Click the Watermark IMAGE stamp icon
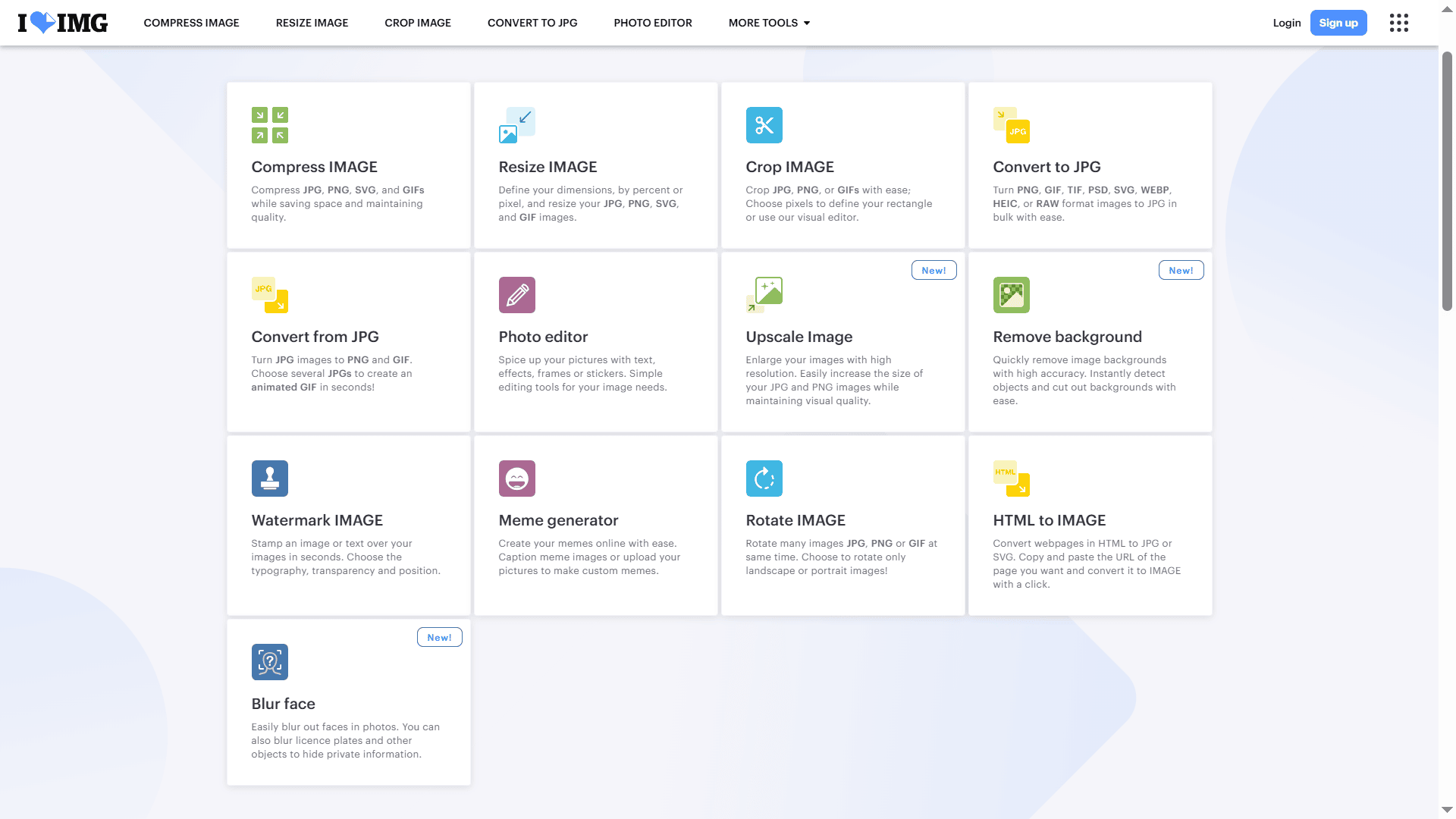This screenshot has height=819, width=1456. (269, 479)
